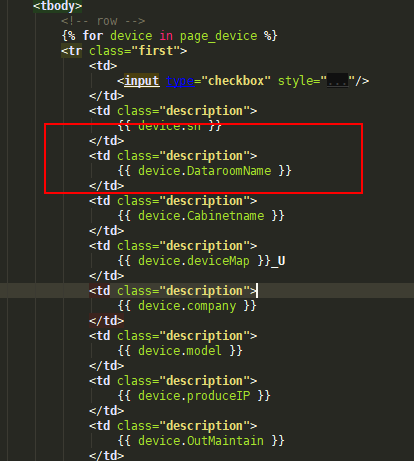Click the row HTML comment
This screenshot has width=414, height=461.
pos(103,21)
